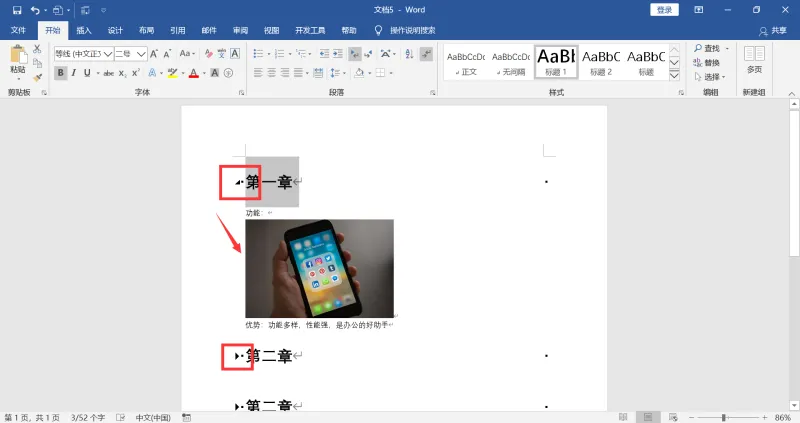Viewport: 800px width, 423px height.
Task: Click the phone image in the document
Action: (x=319, y=268)
